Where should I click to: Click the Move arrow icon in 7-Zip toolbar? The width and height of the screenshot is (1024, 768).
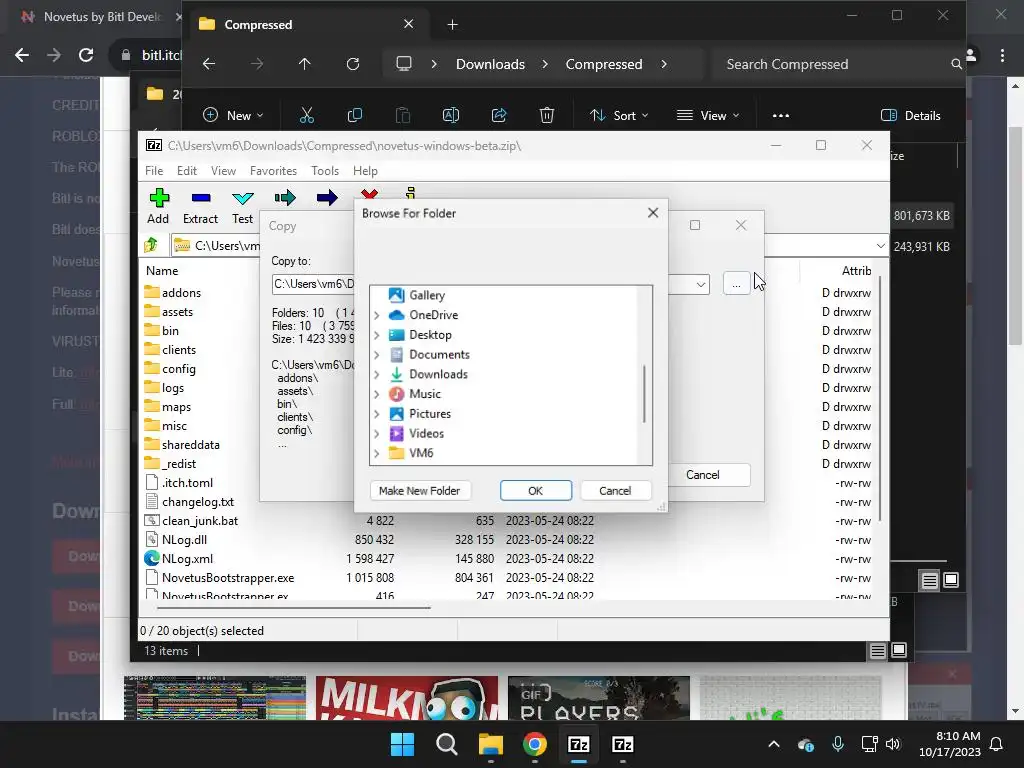point(327,198)
